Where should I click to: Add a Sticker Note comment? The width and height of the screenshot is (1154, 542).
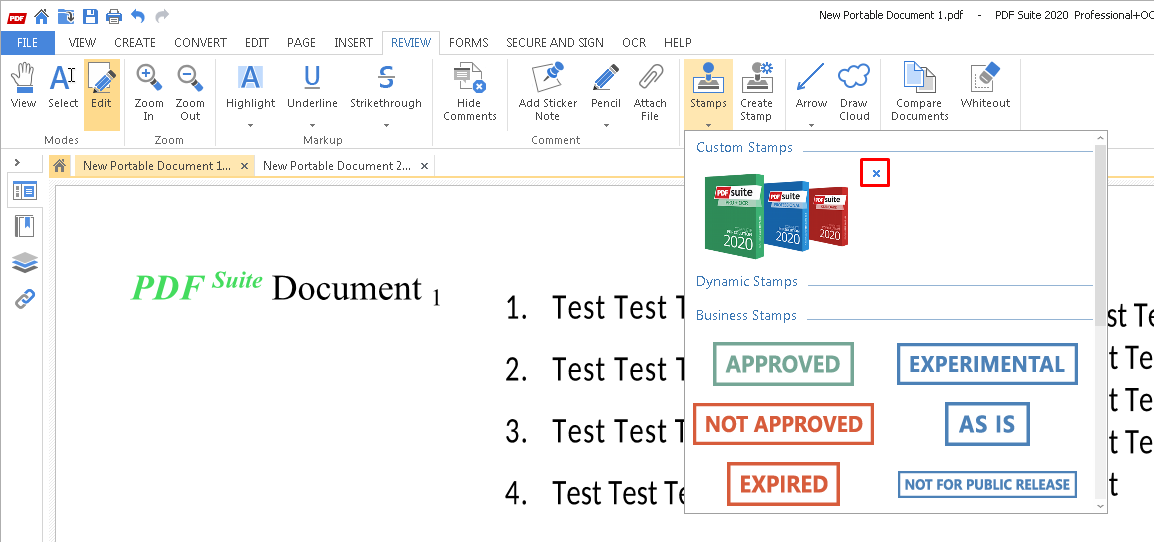tap(548, 93)
